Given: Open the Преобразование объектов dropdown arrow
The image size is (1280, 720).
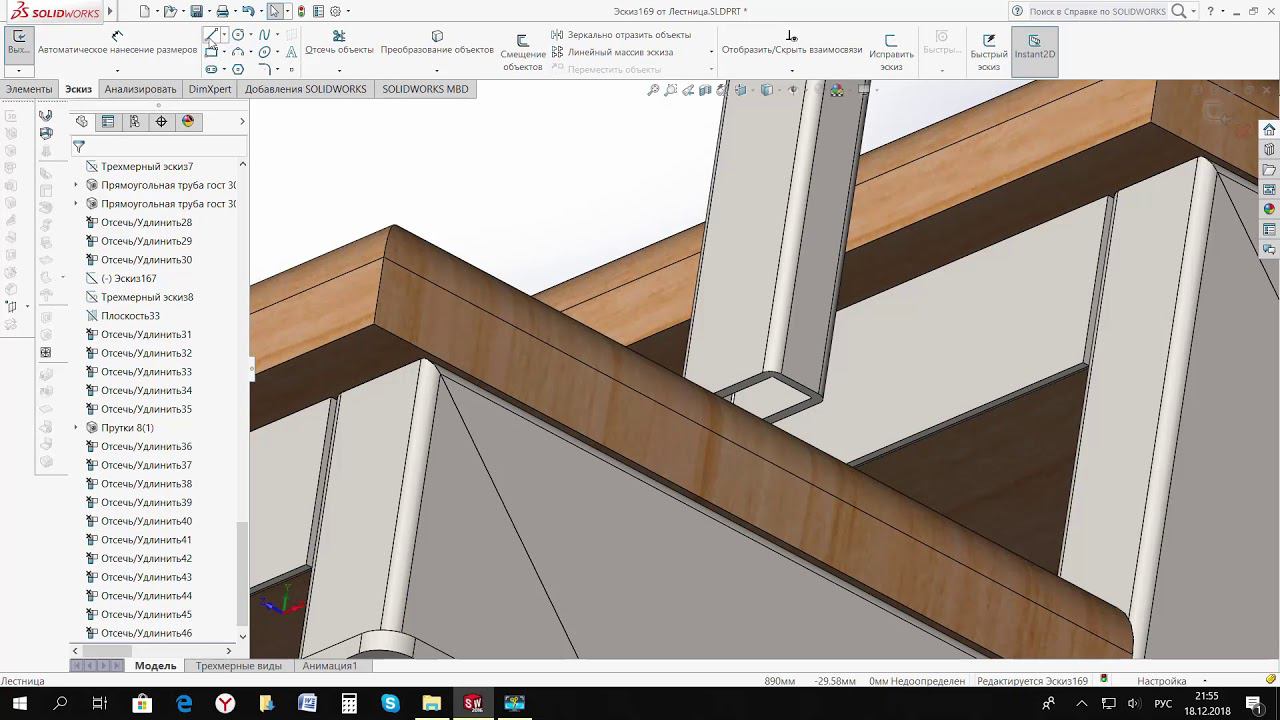Looking at the screenshot, I should (437, 70).
